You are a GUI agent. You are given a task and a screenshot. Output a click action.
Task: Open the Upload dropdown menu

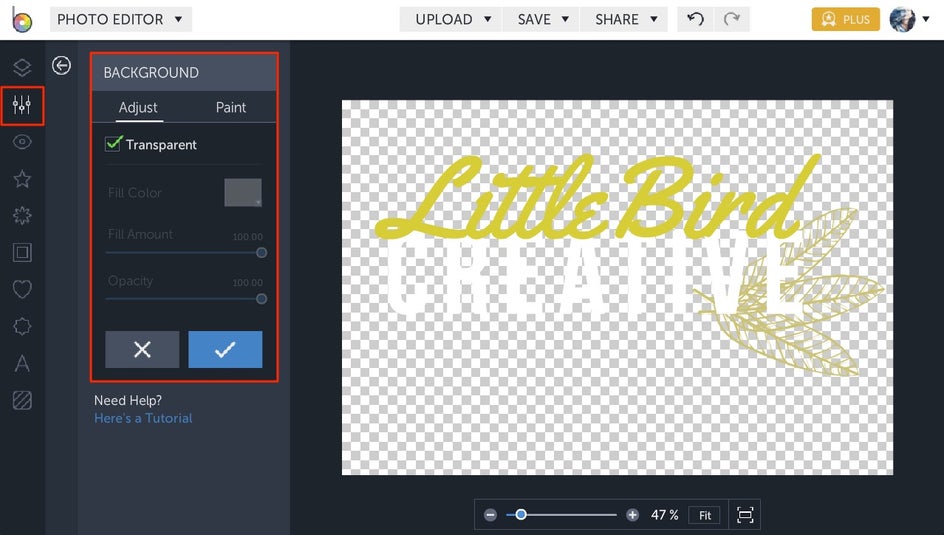point(451,19)
